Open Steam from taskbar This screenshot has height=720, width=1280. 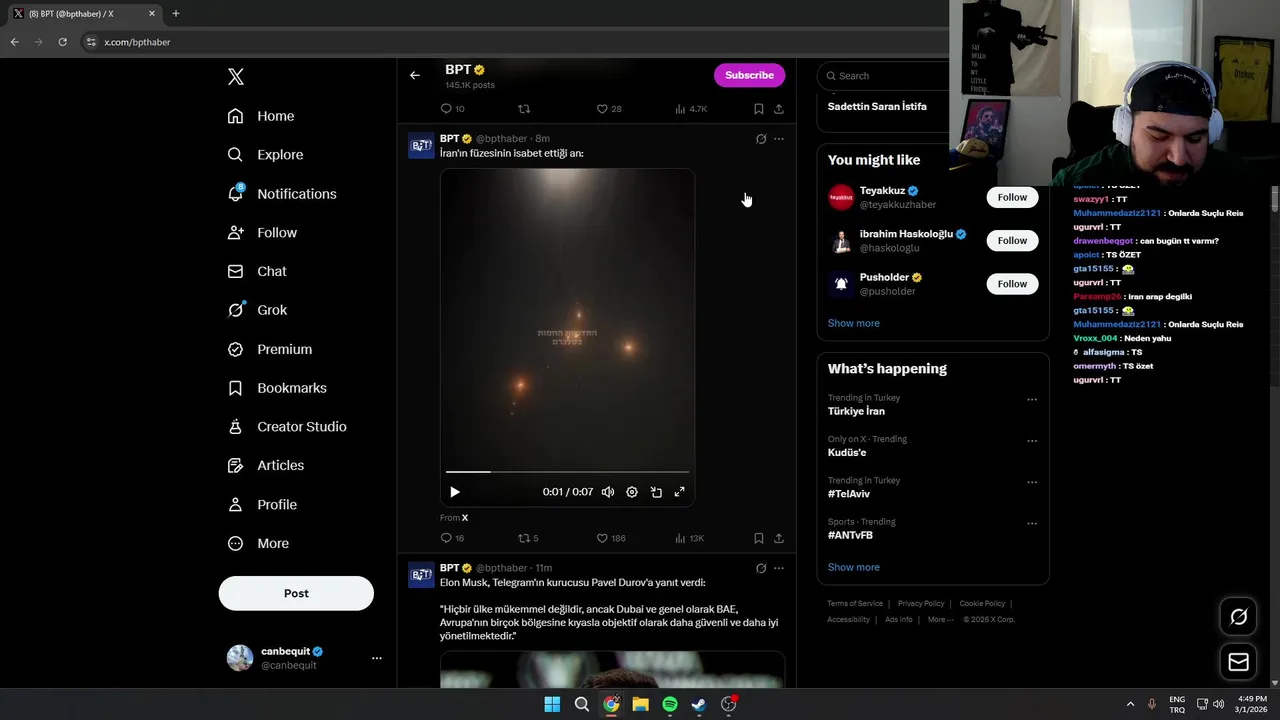point(699,704)
